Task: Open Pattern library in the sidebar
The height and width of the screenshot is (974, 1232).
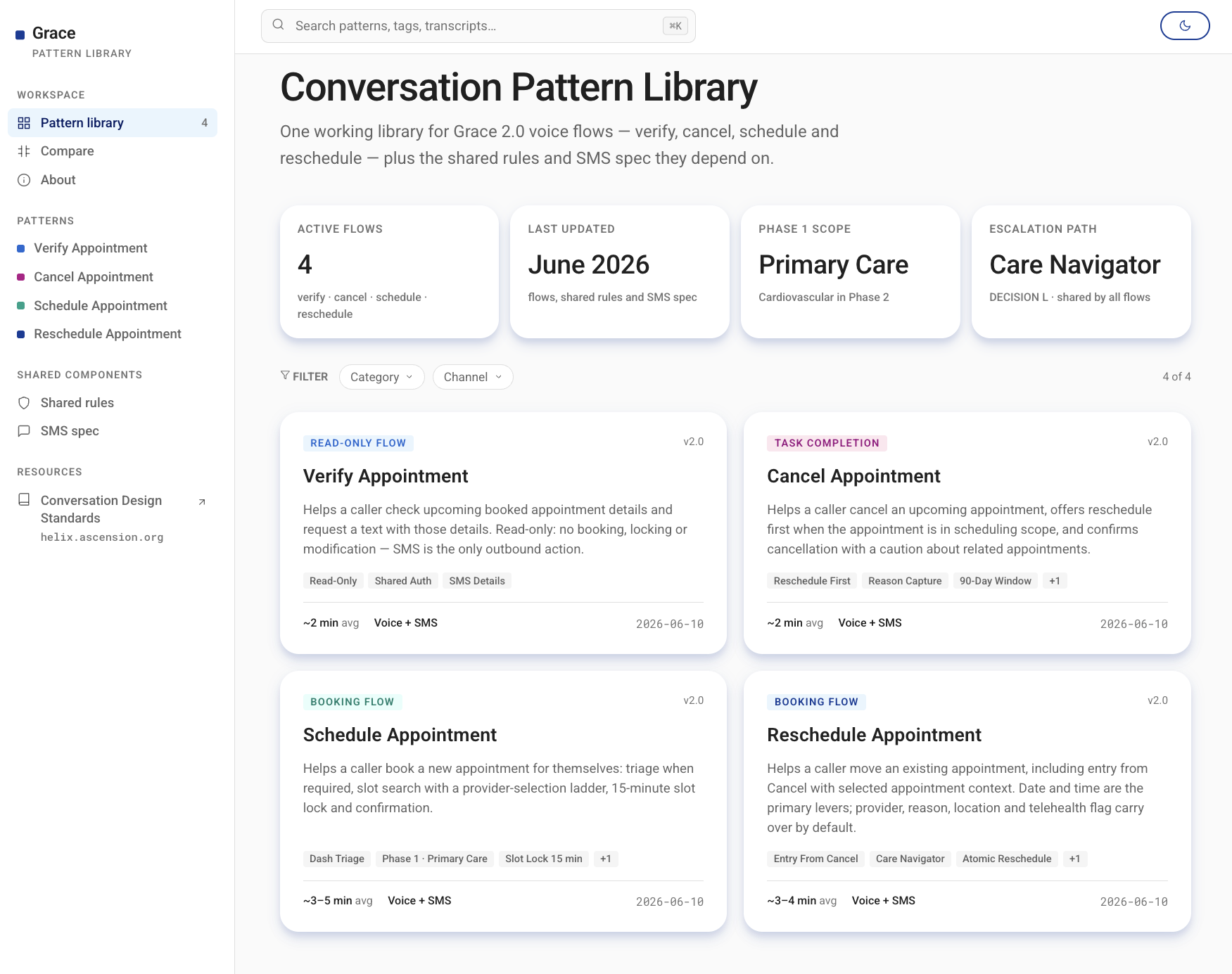Action: tap(113, 123)
